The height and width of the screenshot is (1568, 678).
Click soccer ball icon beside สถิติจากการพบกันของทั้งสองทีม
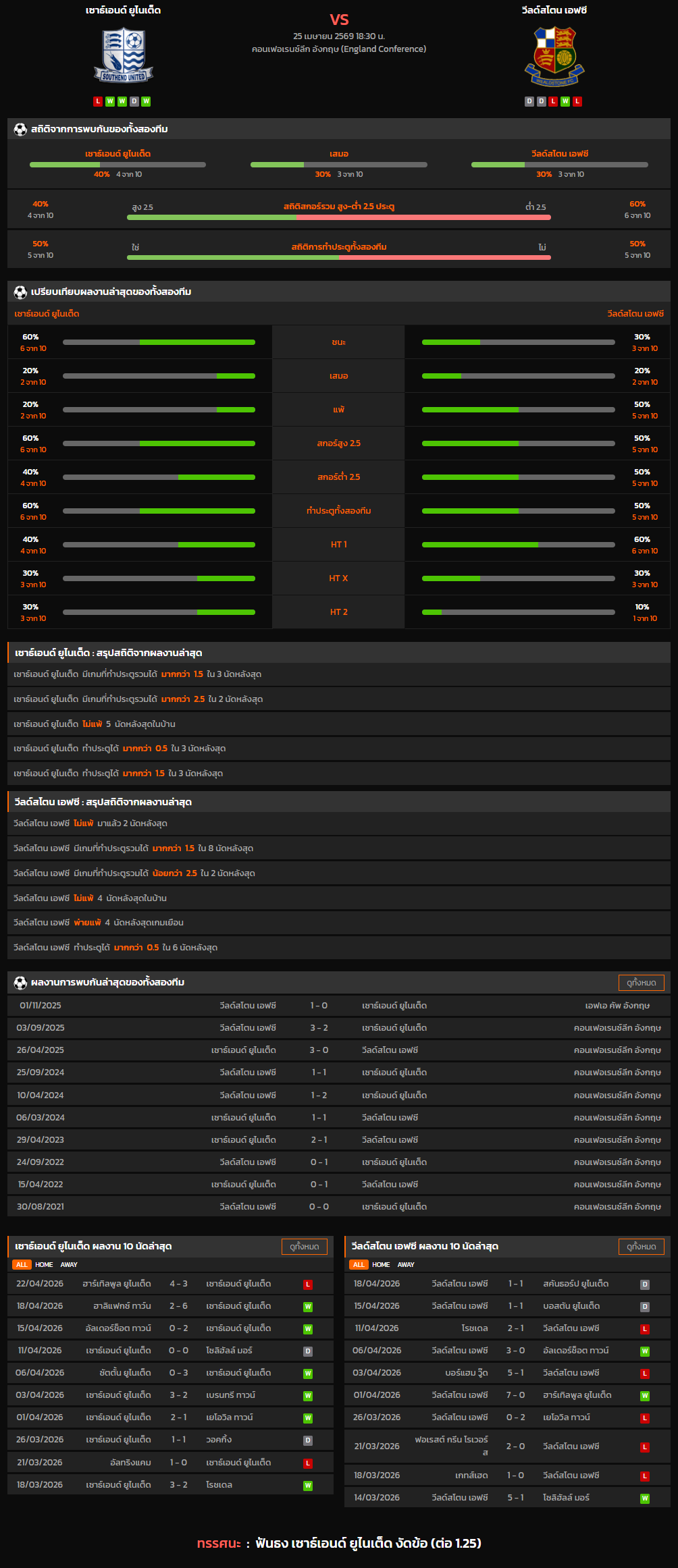tap(20, 129)
